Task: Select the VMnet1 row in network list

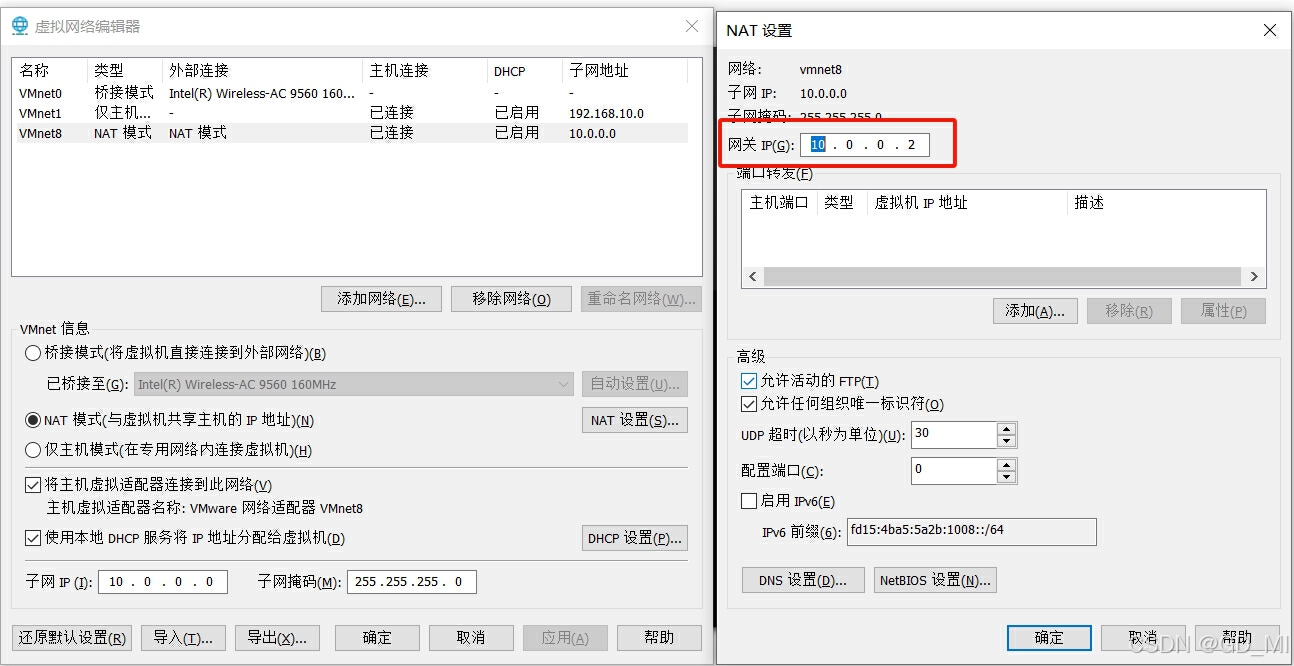Action: coord(352,113)
